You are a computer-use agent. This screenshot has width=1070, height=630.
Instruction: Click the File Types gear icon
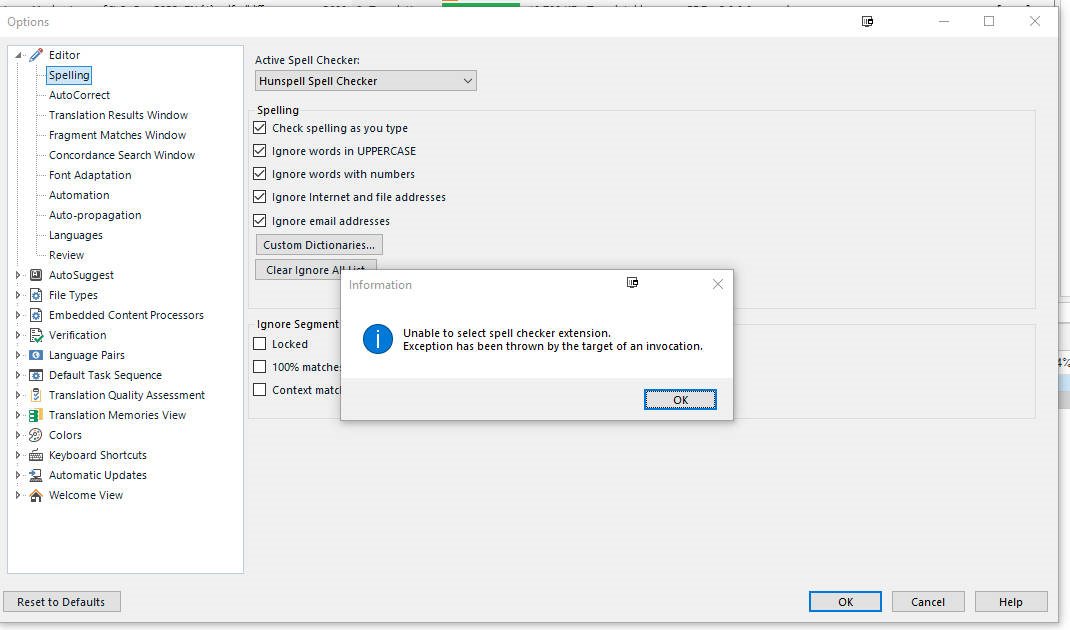tap(36, 295)
